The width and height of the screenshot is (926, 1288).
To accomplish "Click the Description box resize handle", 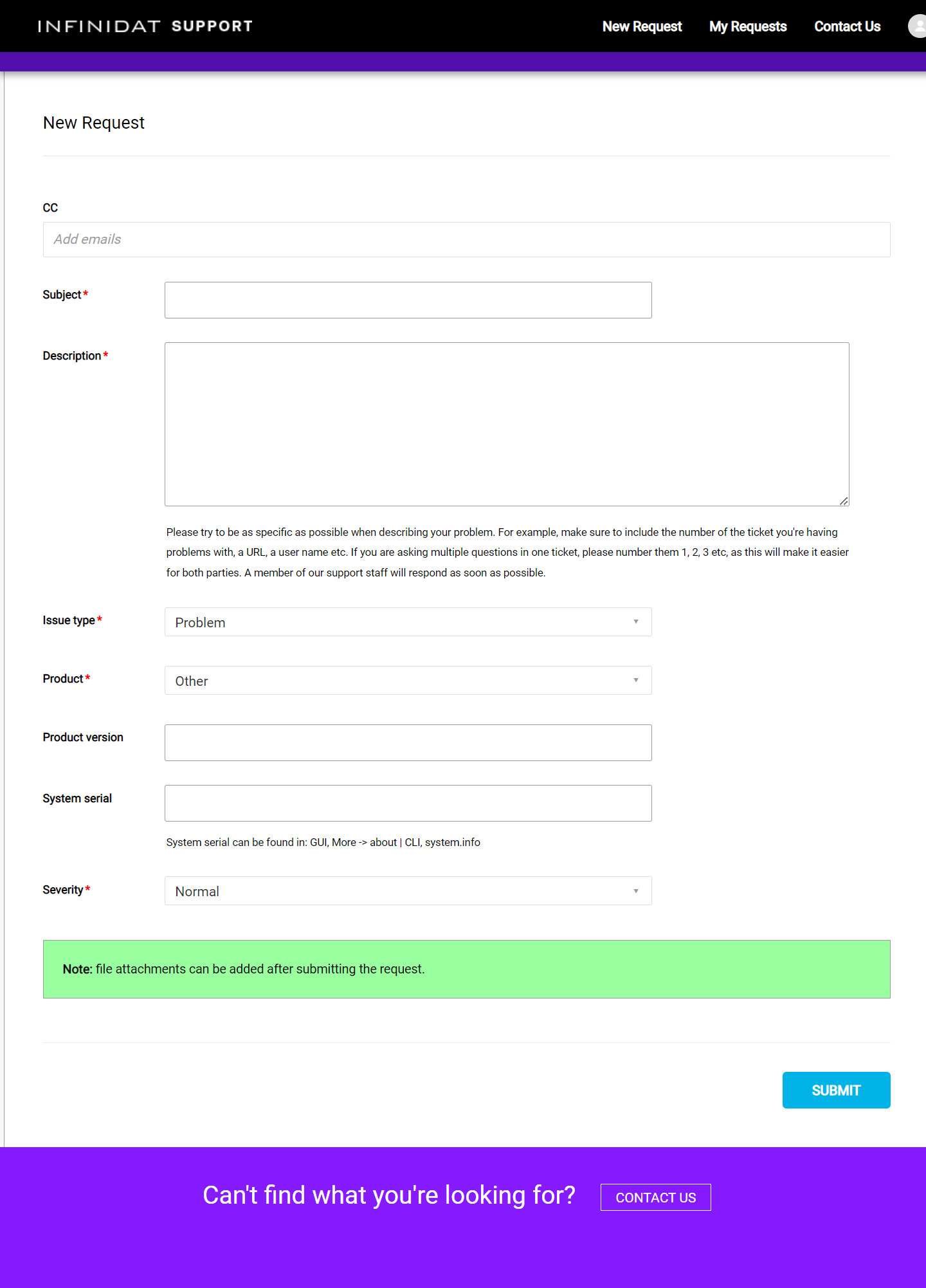I will (844, 501).
